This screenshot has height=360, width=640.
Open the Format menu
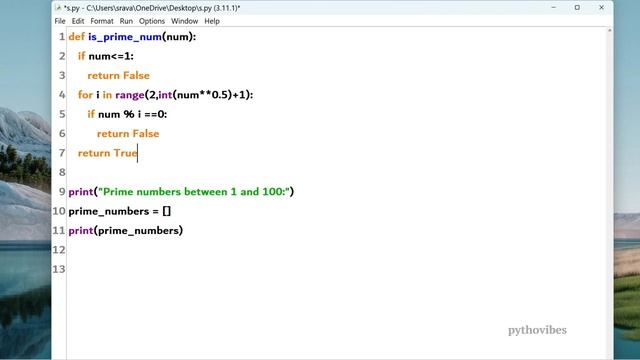point(102,21)
